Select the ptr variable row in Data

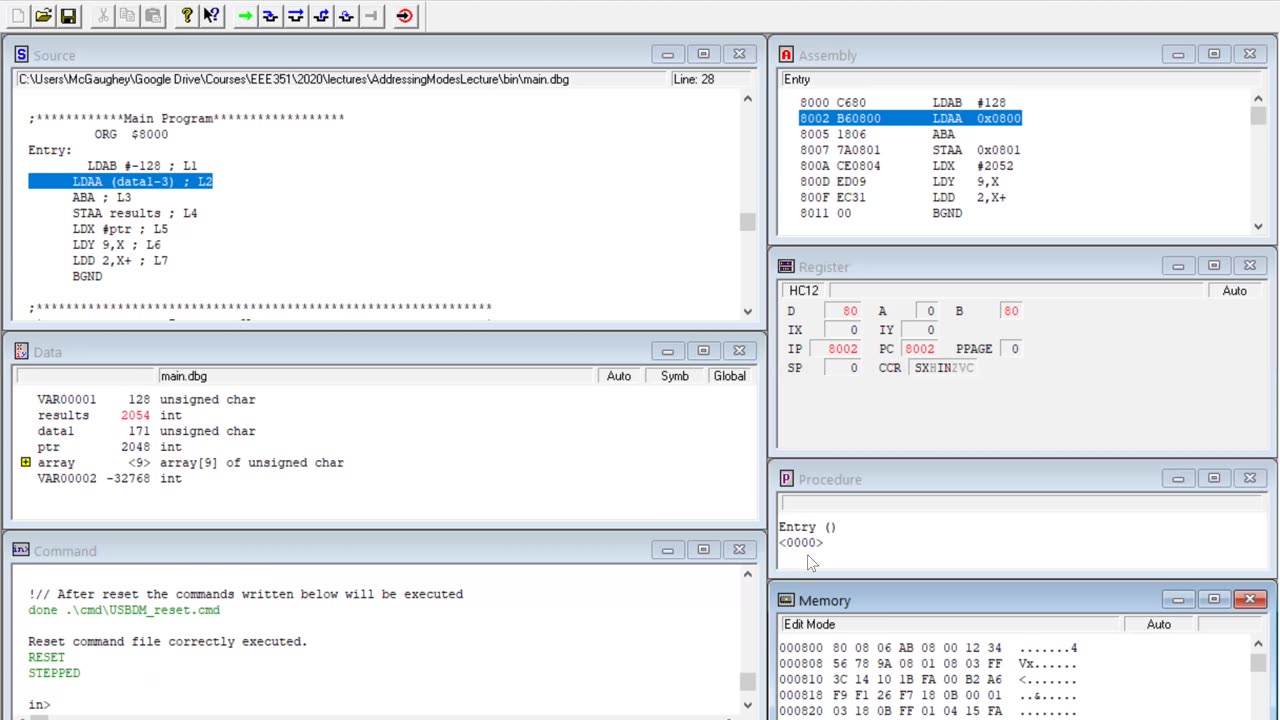[x=110, y=447]
